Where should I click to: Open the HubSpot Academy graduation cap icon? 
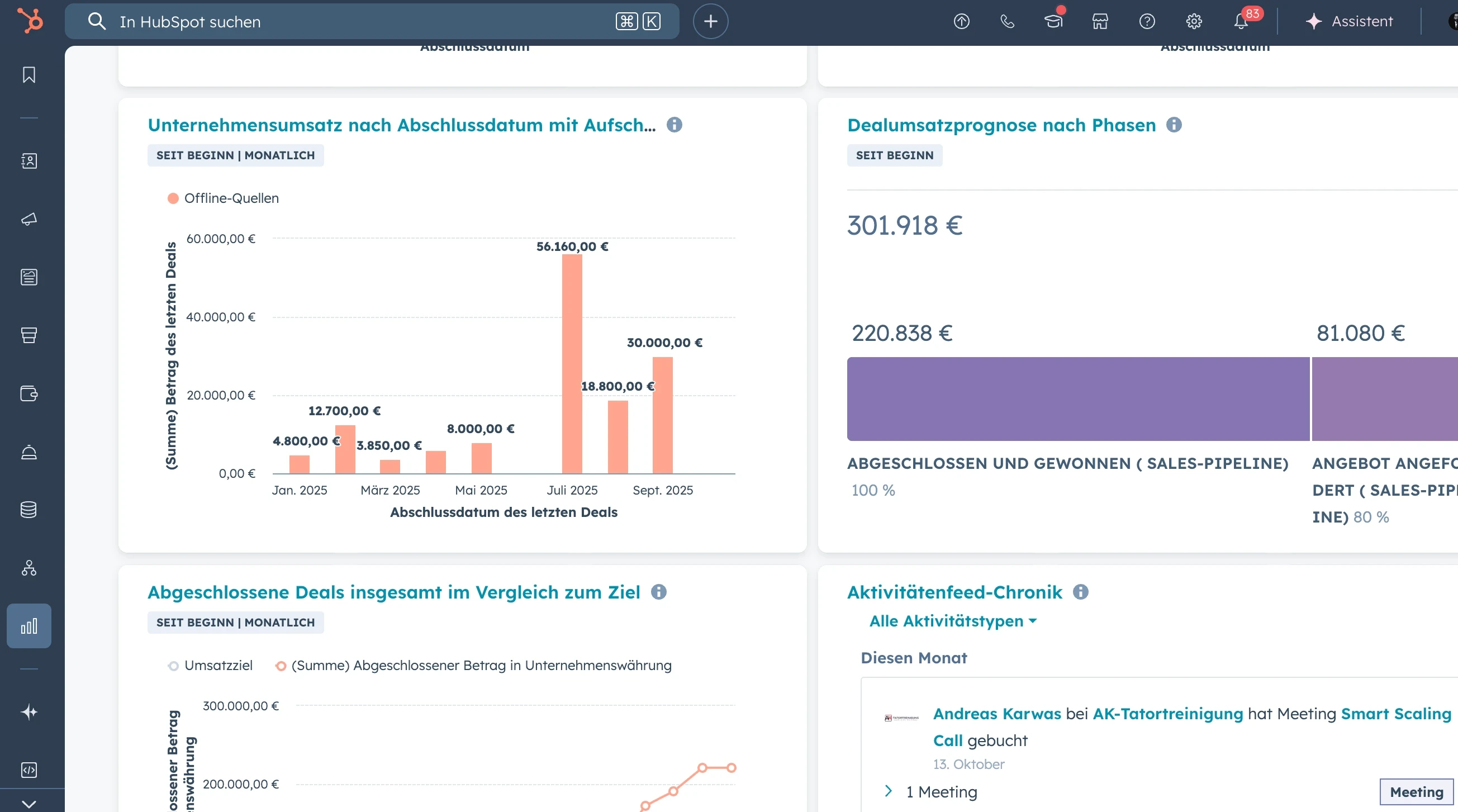(1053, 21)
